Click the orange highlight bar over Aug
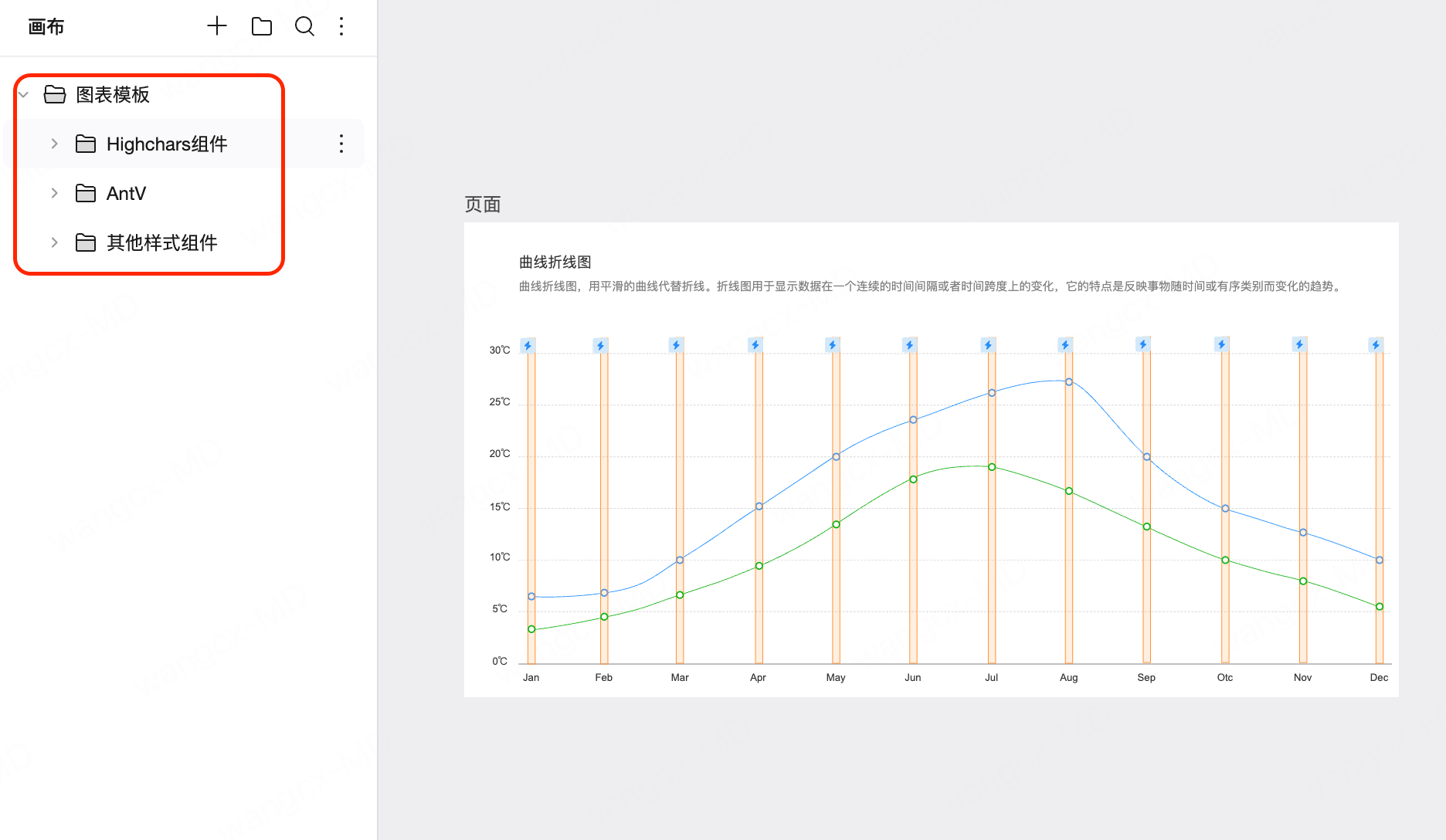Image resolution: width=1446 pixels, height=840 pixels. point(1068,502)
